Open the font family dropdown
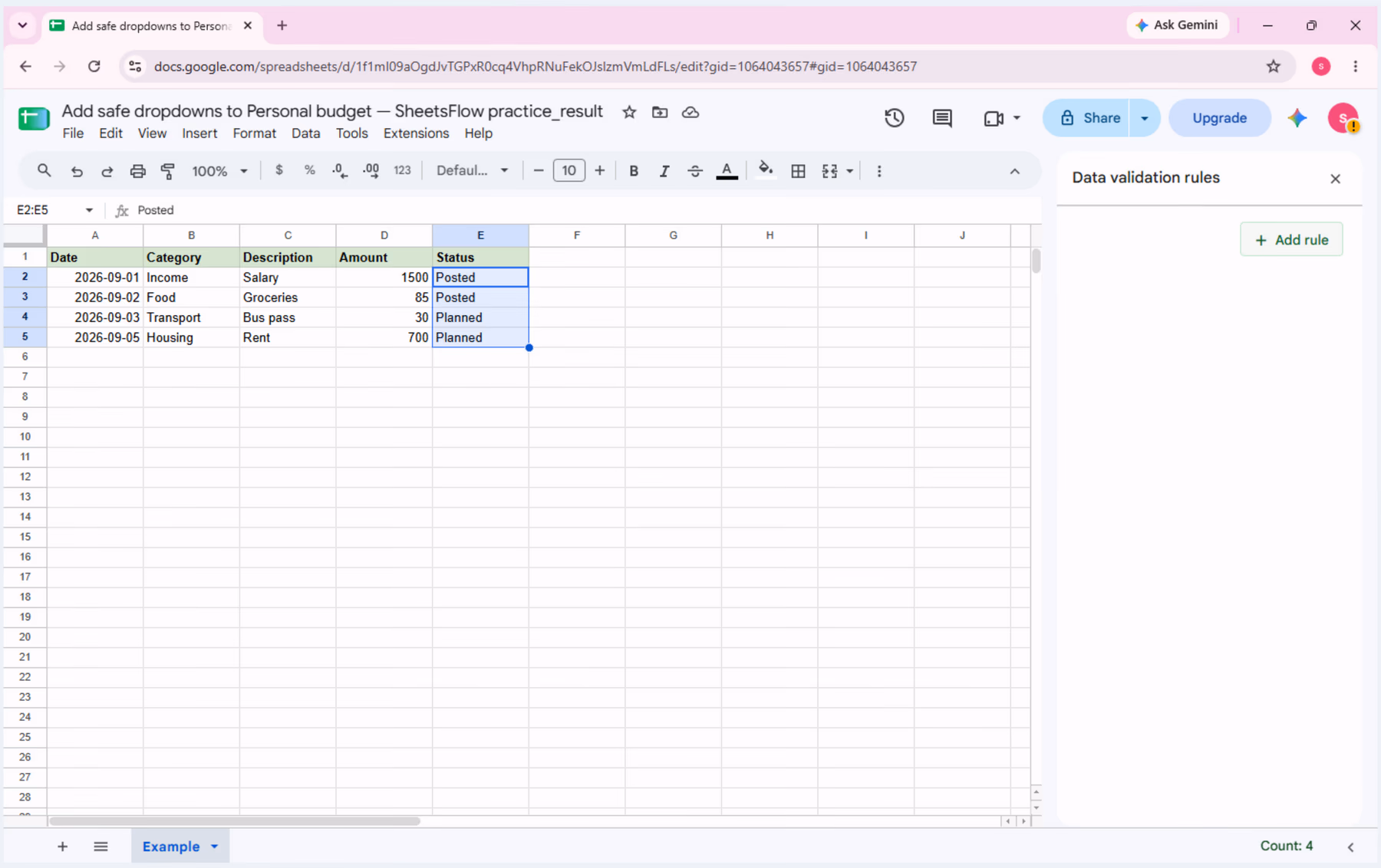 [473, 170]
